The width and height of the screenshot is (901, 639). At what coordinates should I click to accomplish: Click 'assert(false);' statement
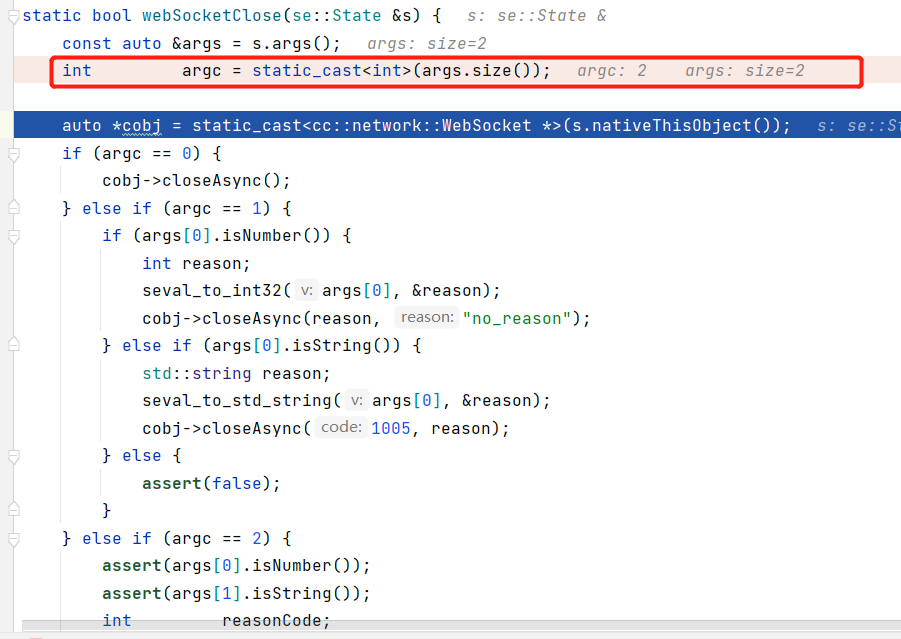point(211,484)
